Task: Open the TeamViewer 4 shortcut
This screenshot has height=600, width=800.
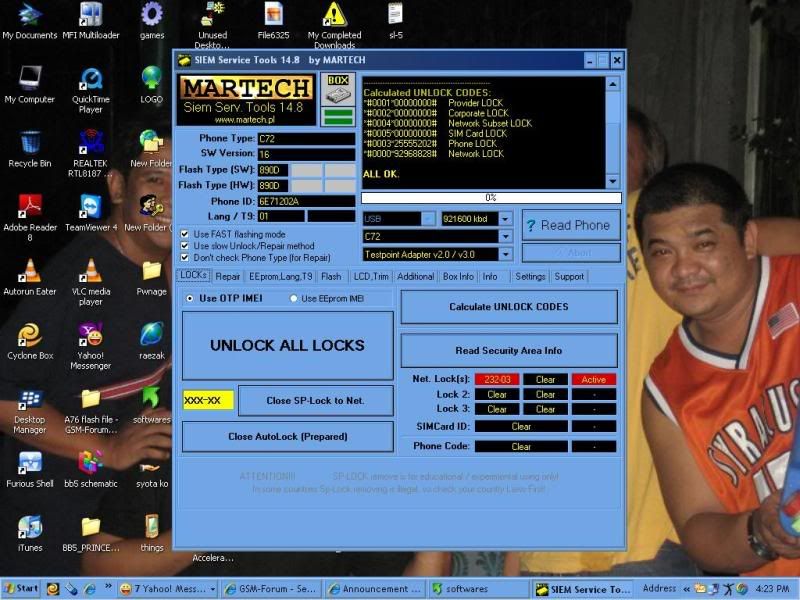Action: [91, 213]
